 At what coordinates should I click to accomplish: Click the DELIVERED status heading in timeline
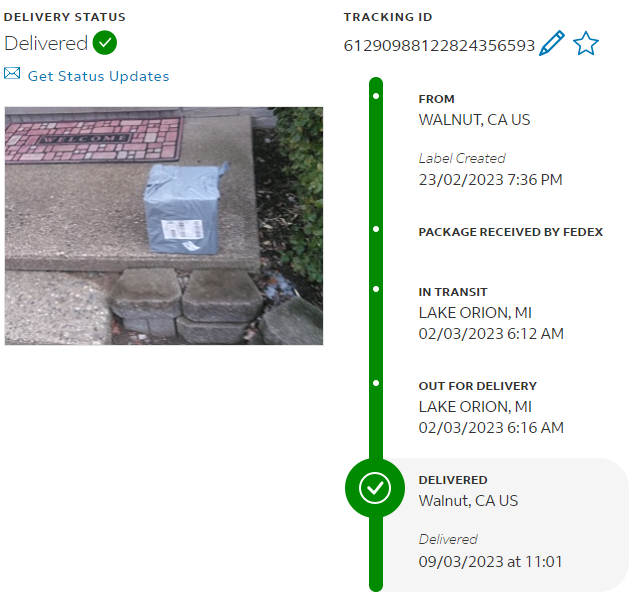point(453,480)
